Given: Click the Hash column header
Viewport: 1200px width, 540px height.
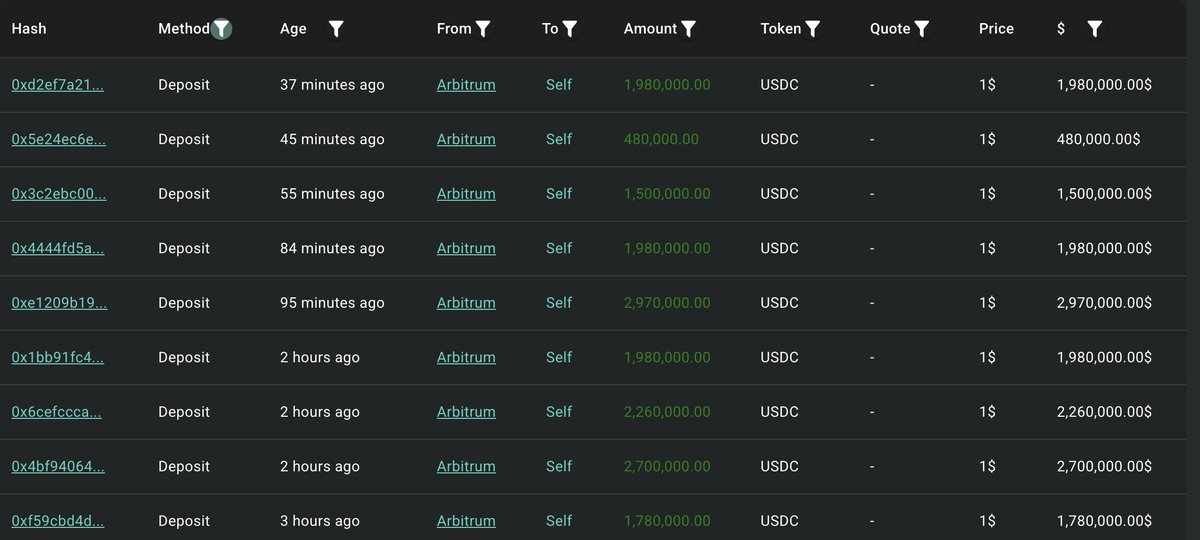Looking at the screenshot, I should [29, 29].
